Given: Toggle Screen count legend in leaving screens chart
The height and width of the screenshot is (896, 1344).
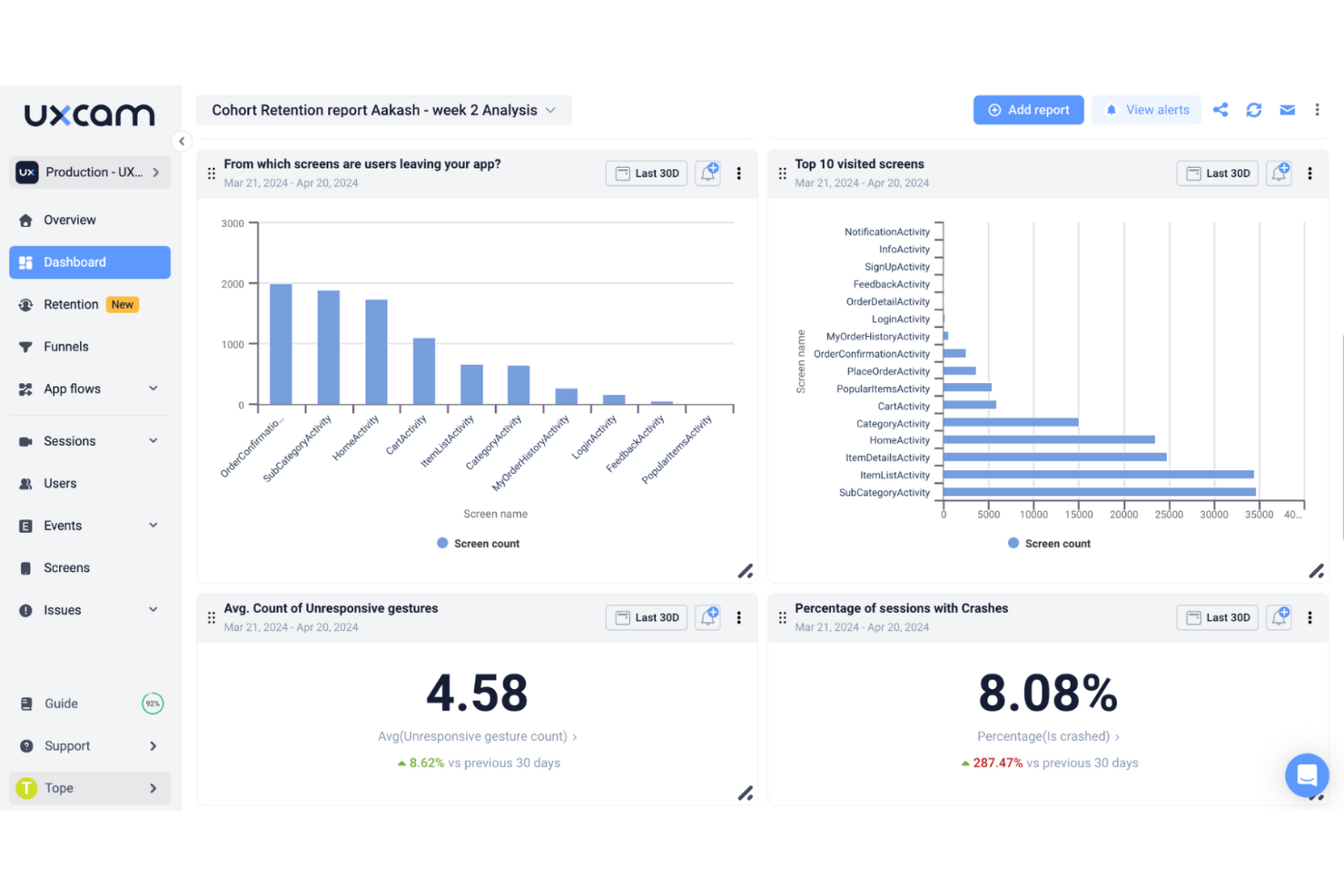Looking at the screenshot, I should coord(479,544).
